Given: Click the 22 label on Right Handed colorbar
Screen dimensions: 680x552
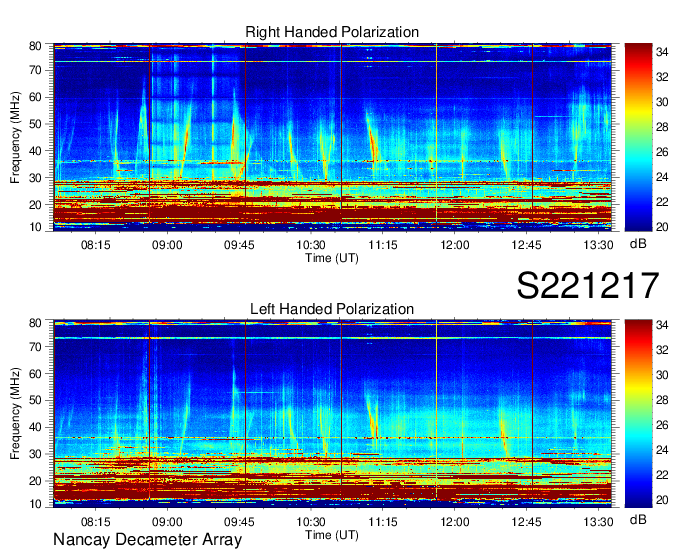Looking at the screenshot, I should [x=662, y=202].
